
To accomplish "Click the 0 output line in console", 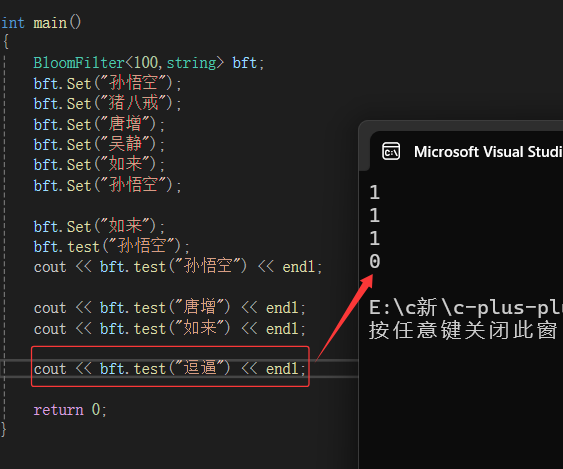I will [374, 261].
